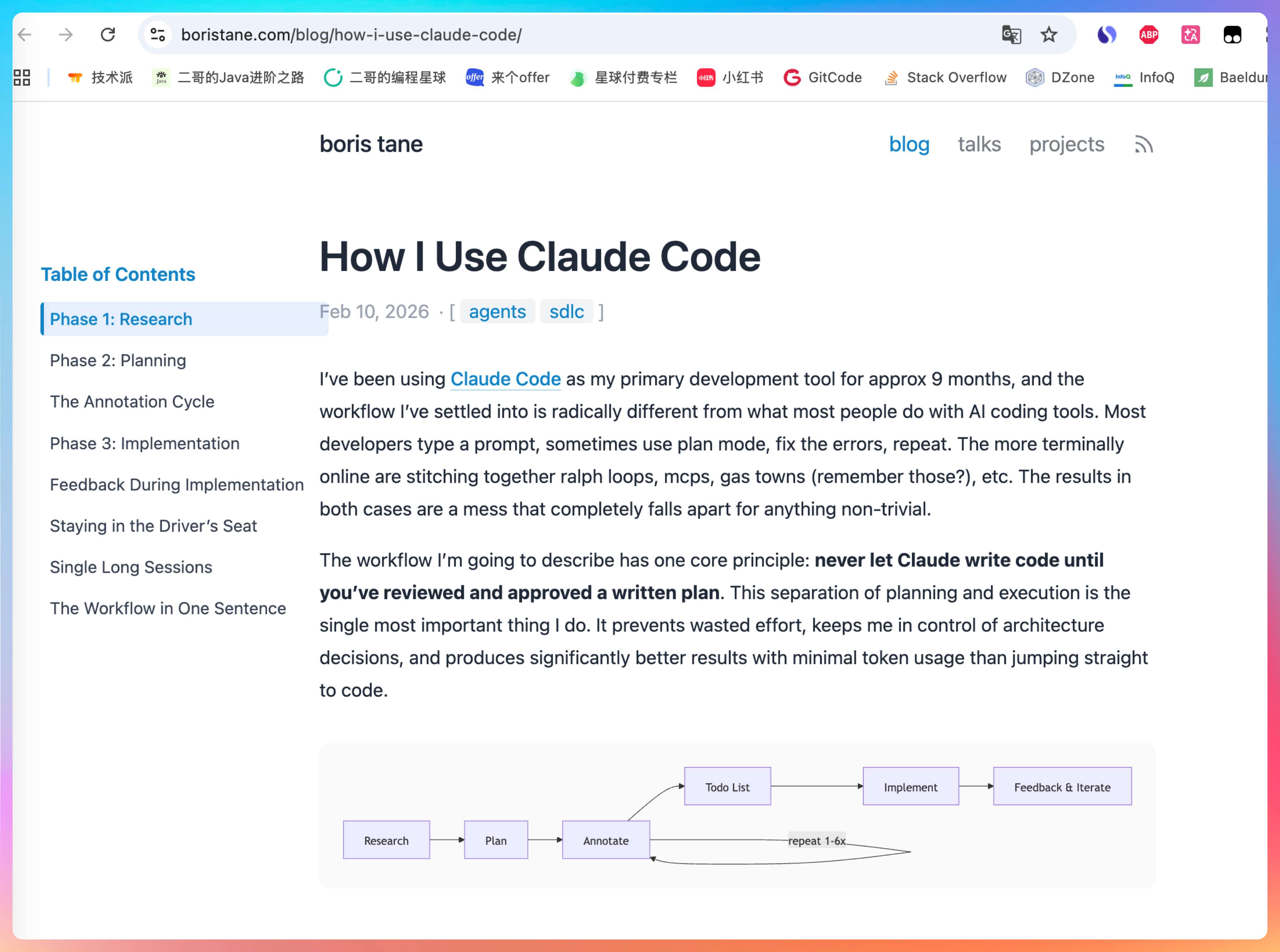Bookmark page with the star icon
This screenshot has height=952, width=1280.
(x=1048, y=34)
